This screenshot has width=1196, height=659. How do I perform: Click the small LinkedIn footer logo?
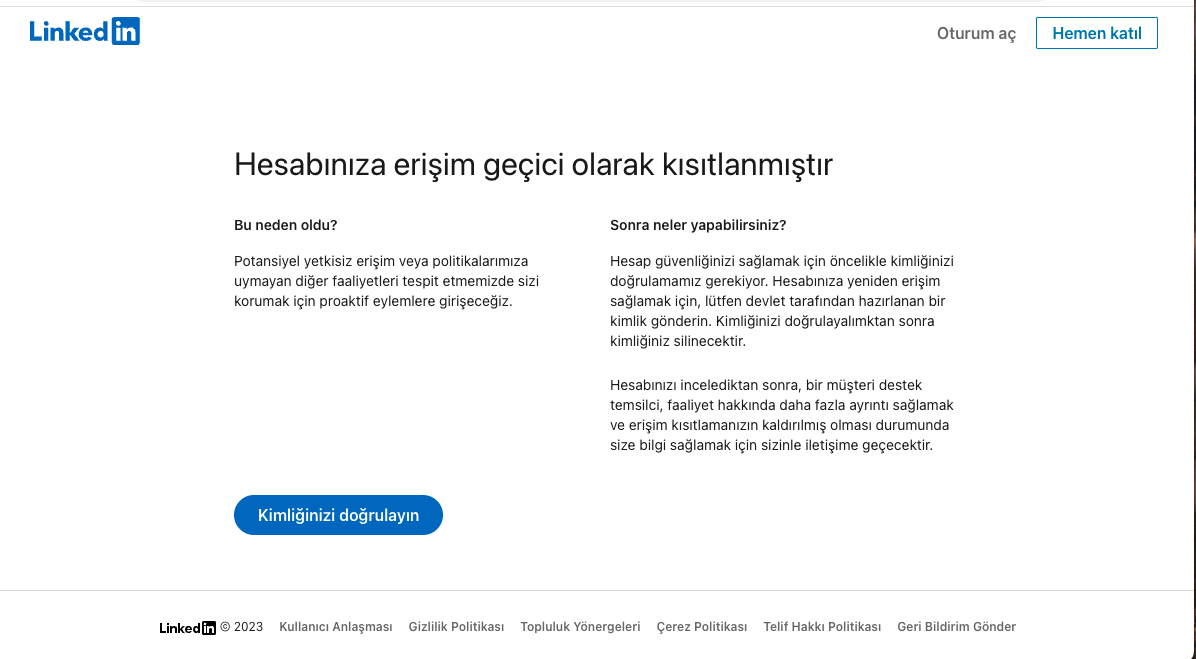pos(188,628)
